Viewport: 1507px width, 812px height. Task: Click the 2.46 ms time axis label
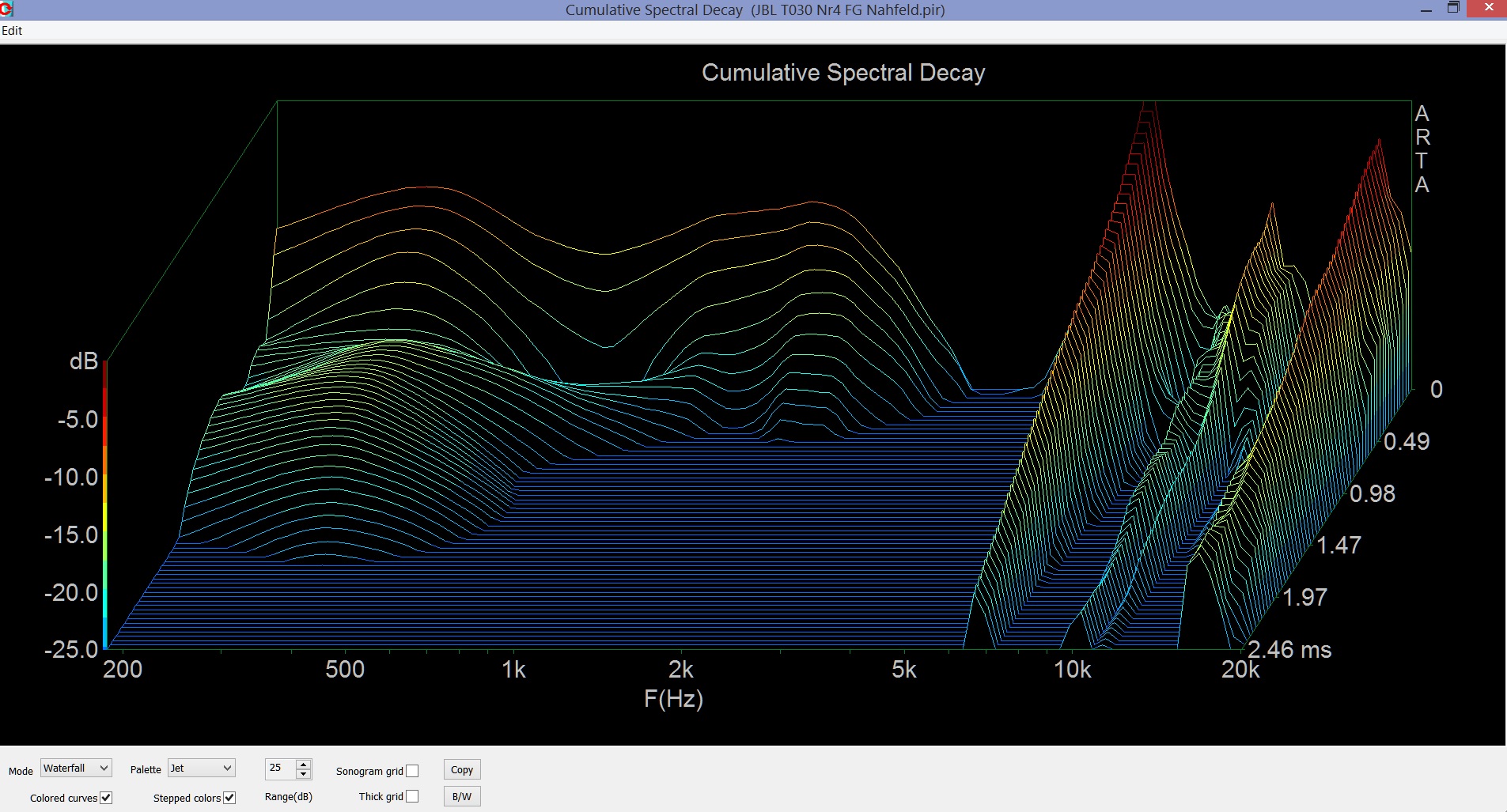(x=1289, y=650)
